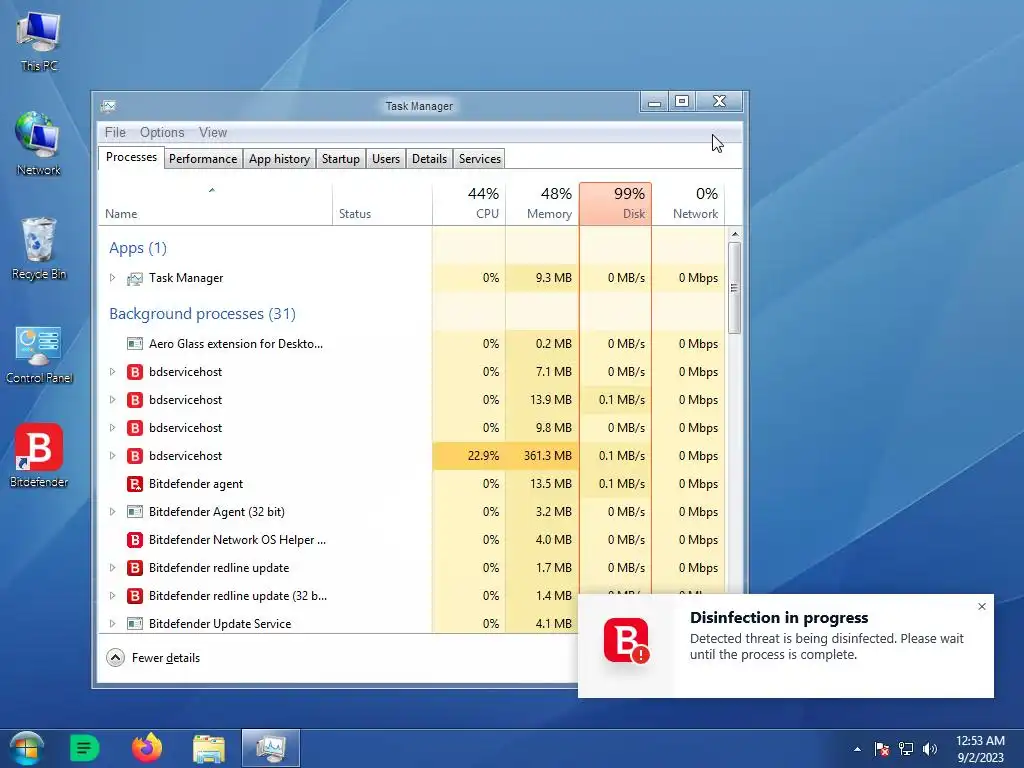Image resolution: width=1024 pixels, height=768 pixels.
Task: Open the Recycle Bin desktop icon
Action: 39,248
